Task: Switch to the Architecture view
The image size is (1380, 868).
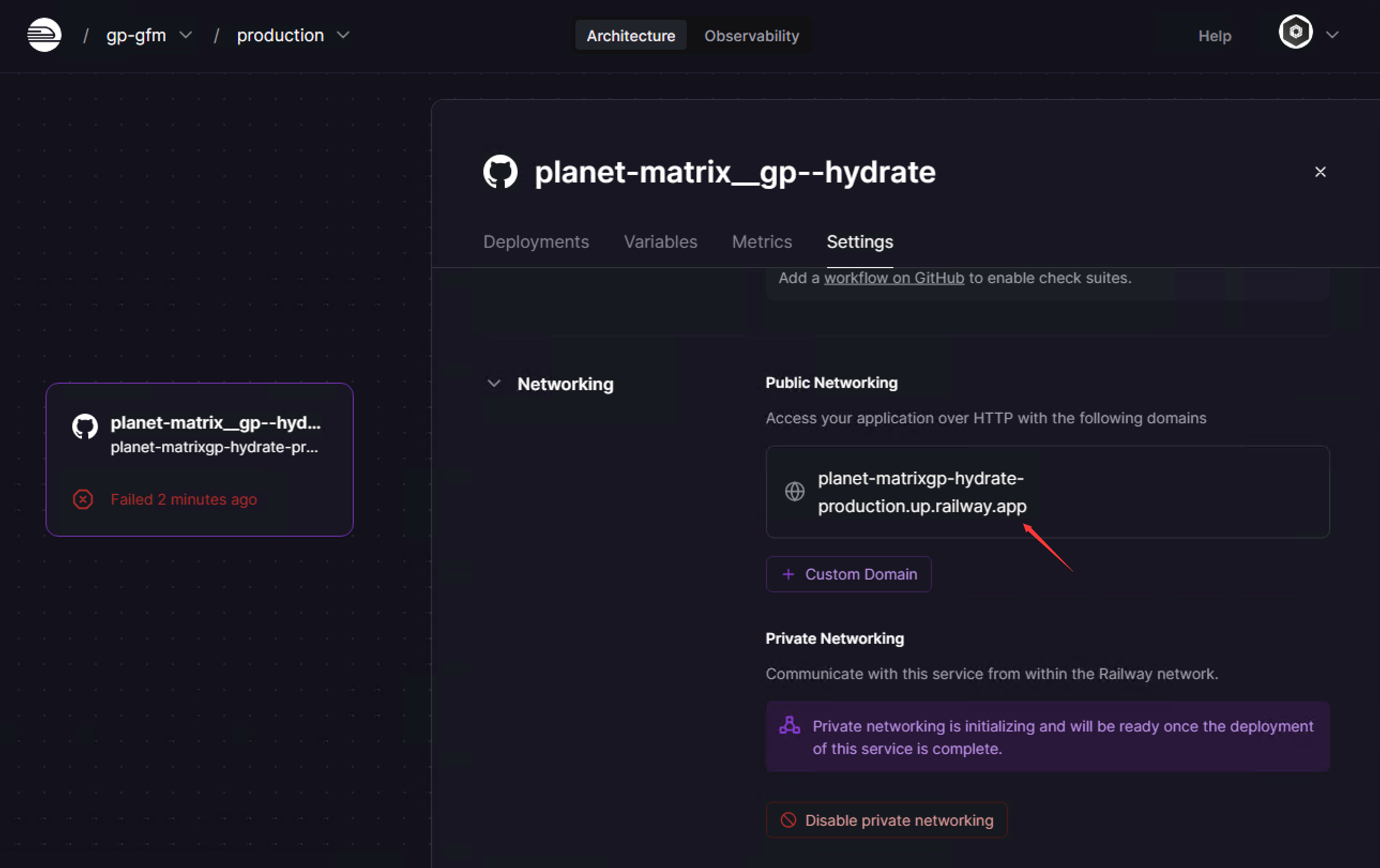Action: click(x=631, y=35)
